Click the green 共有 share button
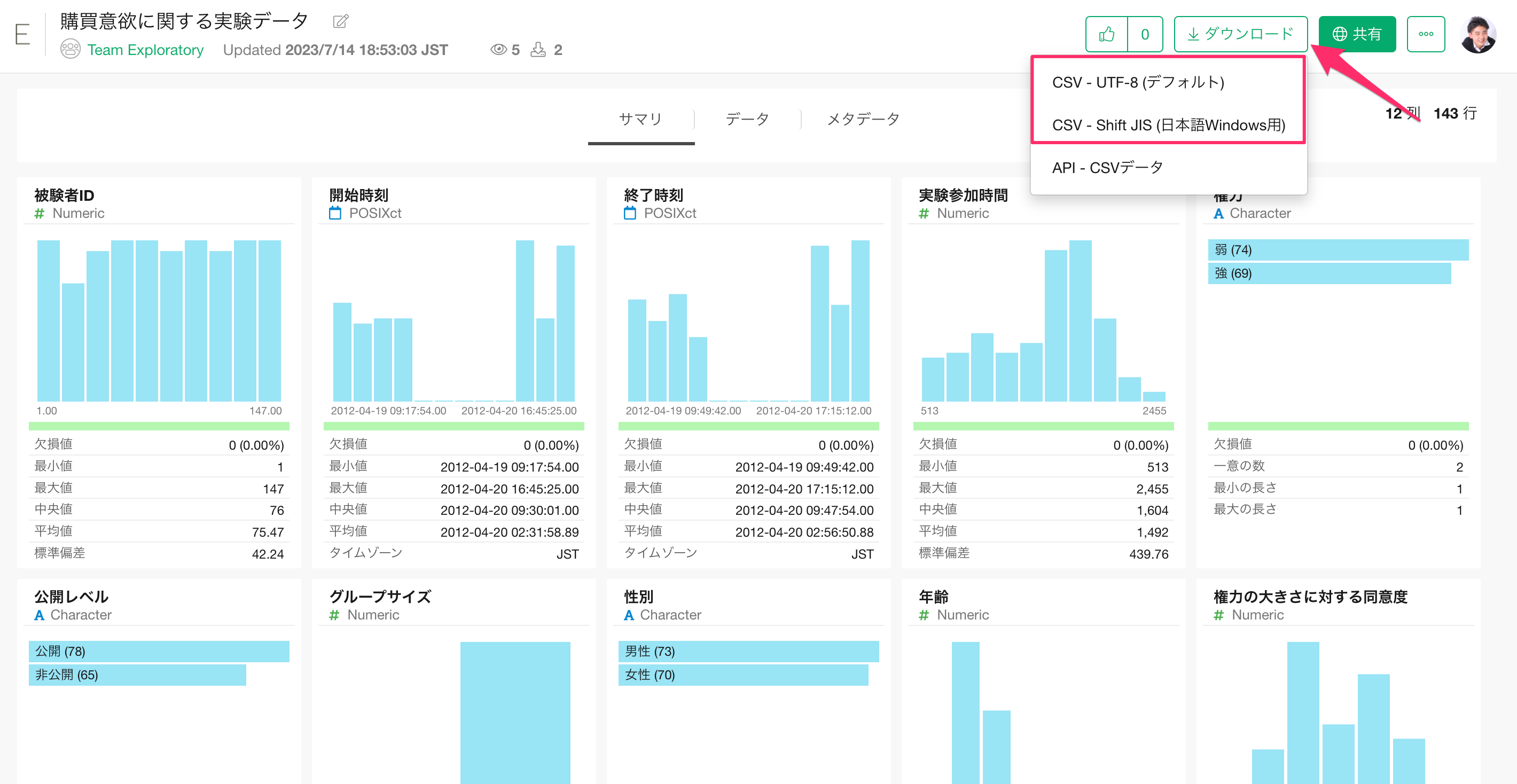Image resolution: width=1517 pixels, height=784 pixels. click(1357, 34)
